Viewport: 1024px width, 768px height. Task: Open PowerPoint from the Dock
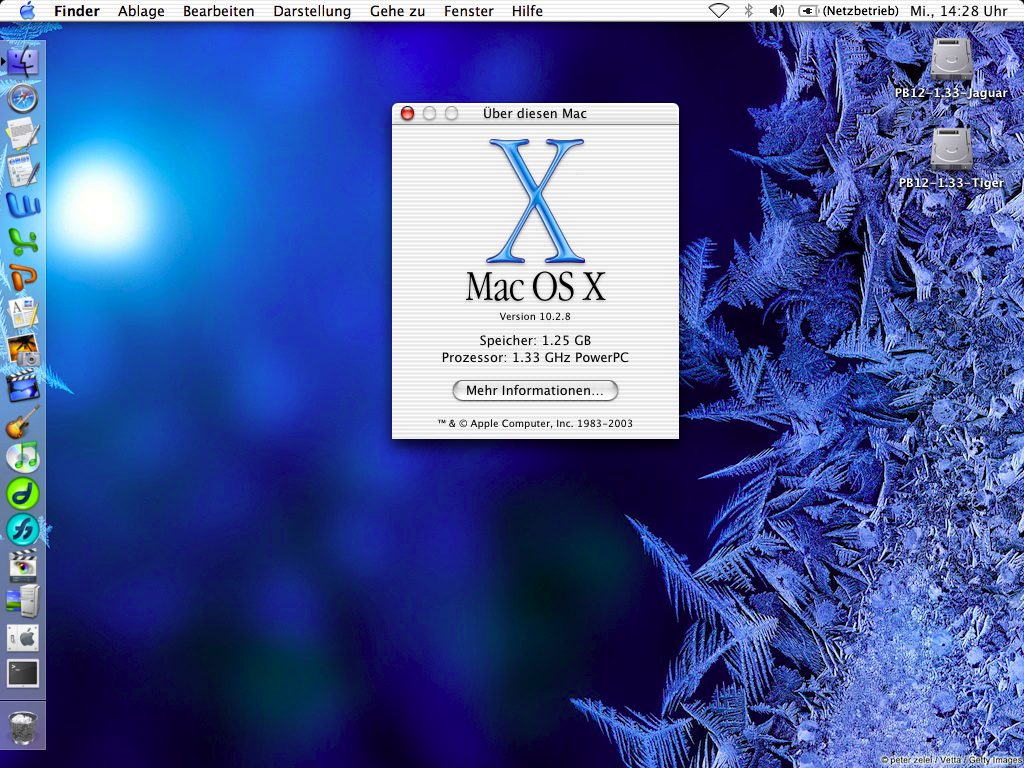tap(23, 277)
